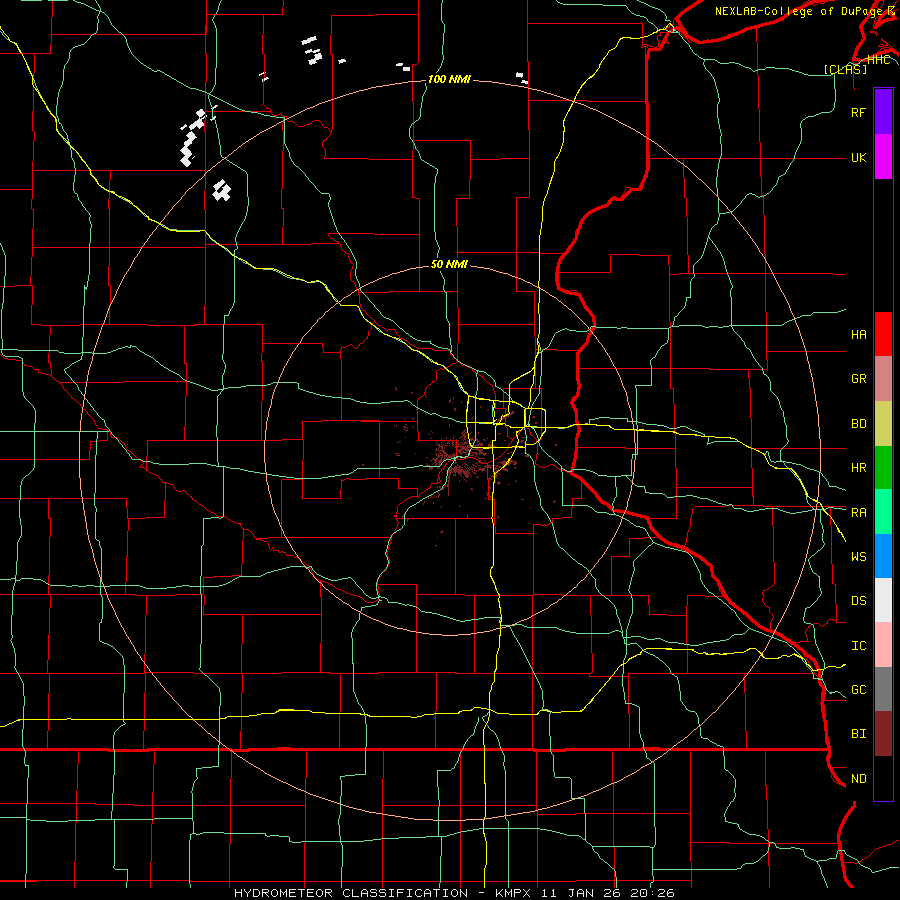Click the BI legend label
900x900 pixels.
[x=858, y=734]
